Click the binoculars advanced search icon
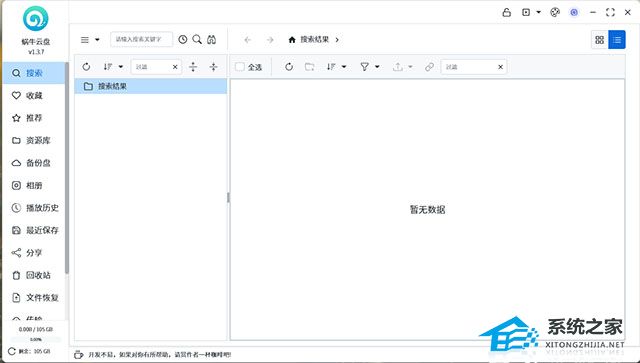The height and width of the screenshot is (363, 640). pyautogui.click(x=211, y=40)
